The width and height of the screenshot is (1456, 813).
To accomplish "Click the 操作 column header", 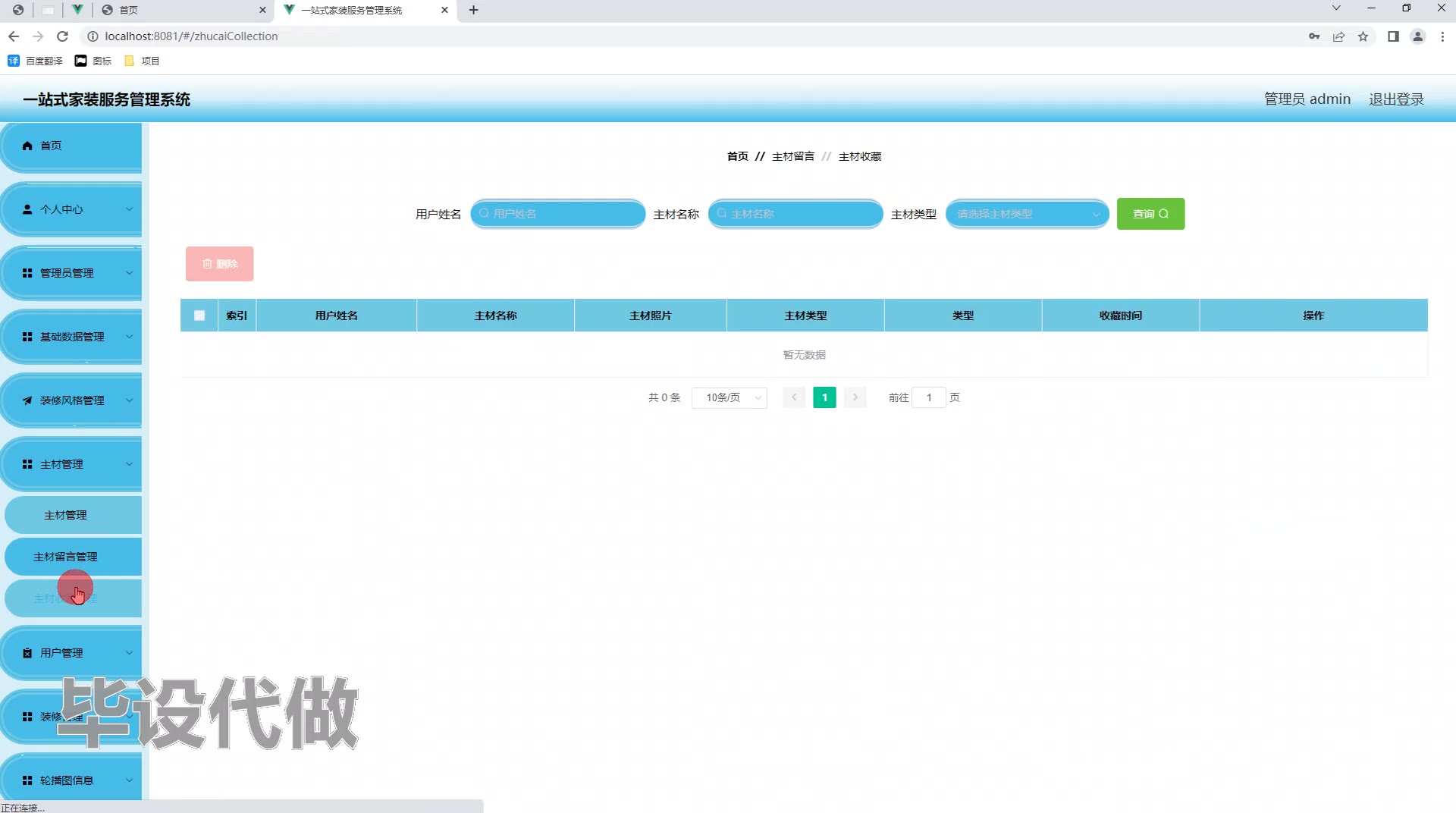I will [1313, 315].
